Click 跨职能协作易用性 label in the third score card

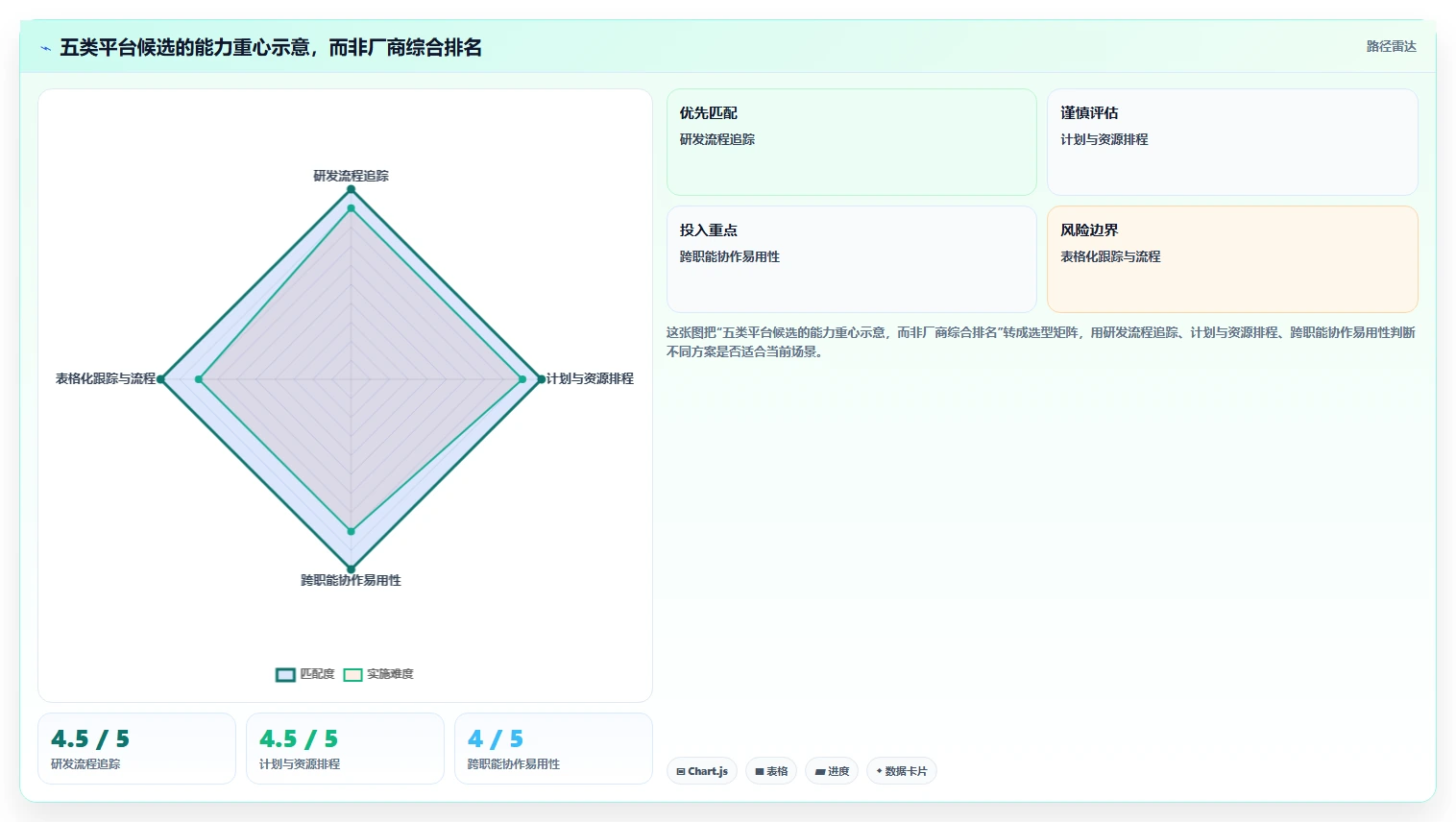pyautogui.click(x=514, y=764)
